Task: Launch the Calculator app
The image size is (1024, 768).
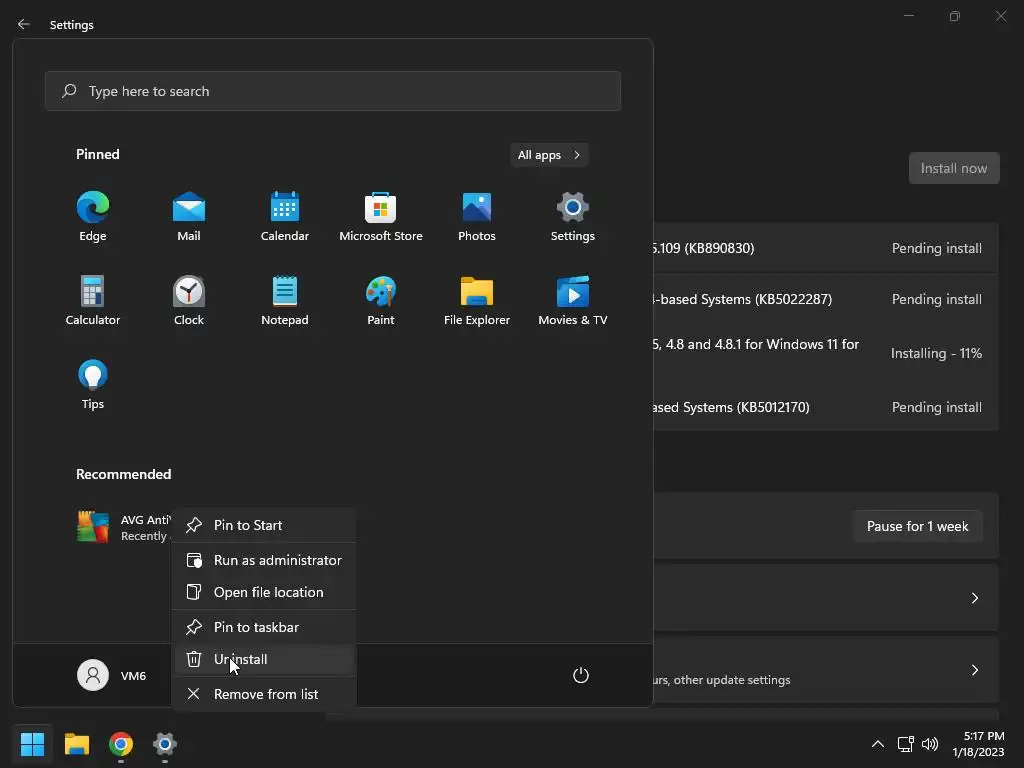Action: click(93, 300)
